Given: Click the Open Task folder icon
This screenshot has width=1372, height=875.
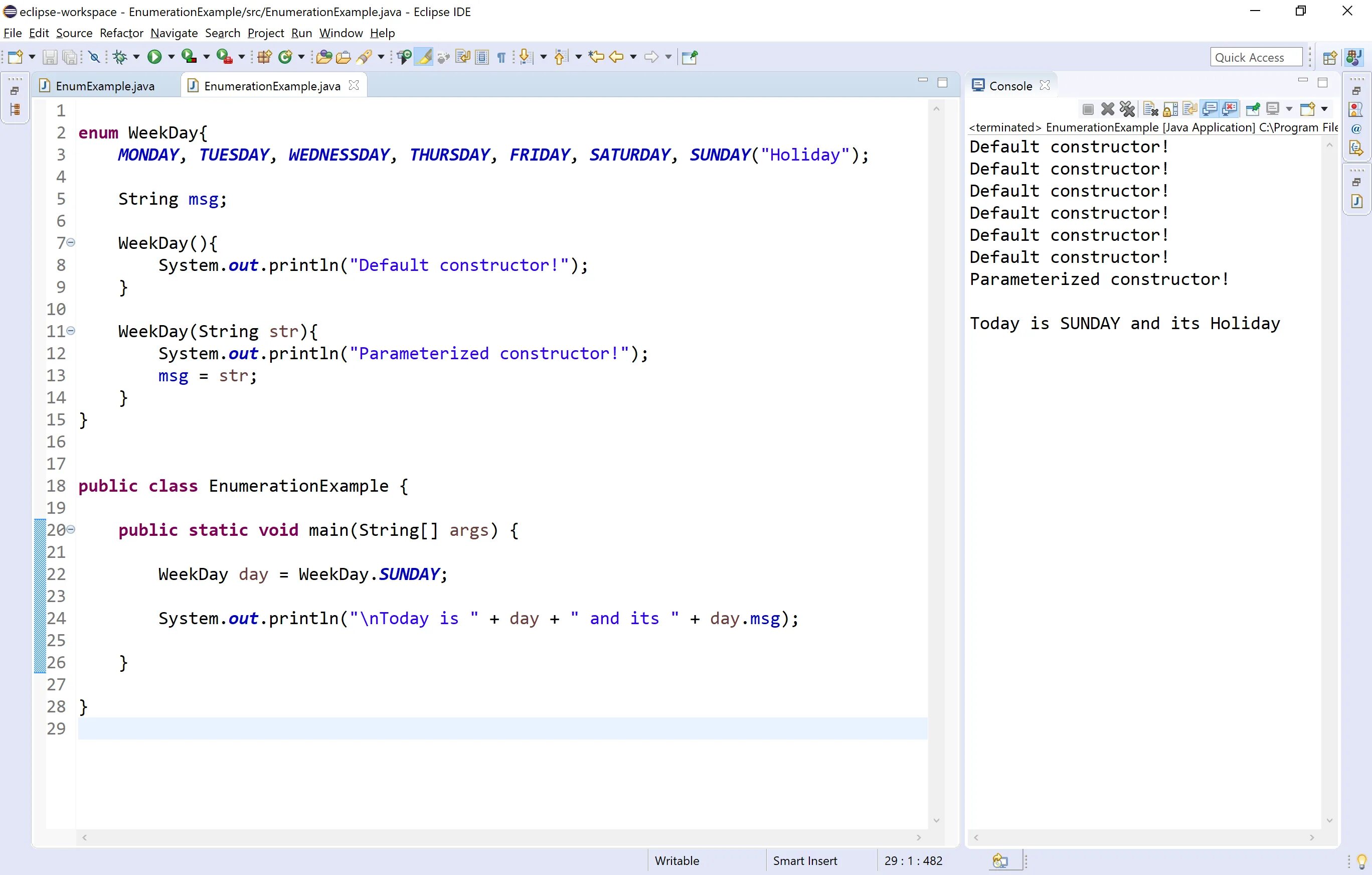Looking at the screenshot, I should point(344,57).
